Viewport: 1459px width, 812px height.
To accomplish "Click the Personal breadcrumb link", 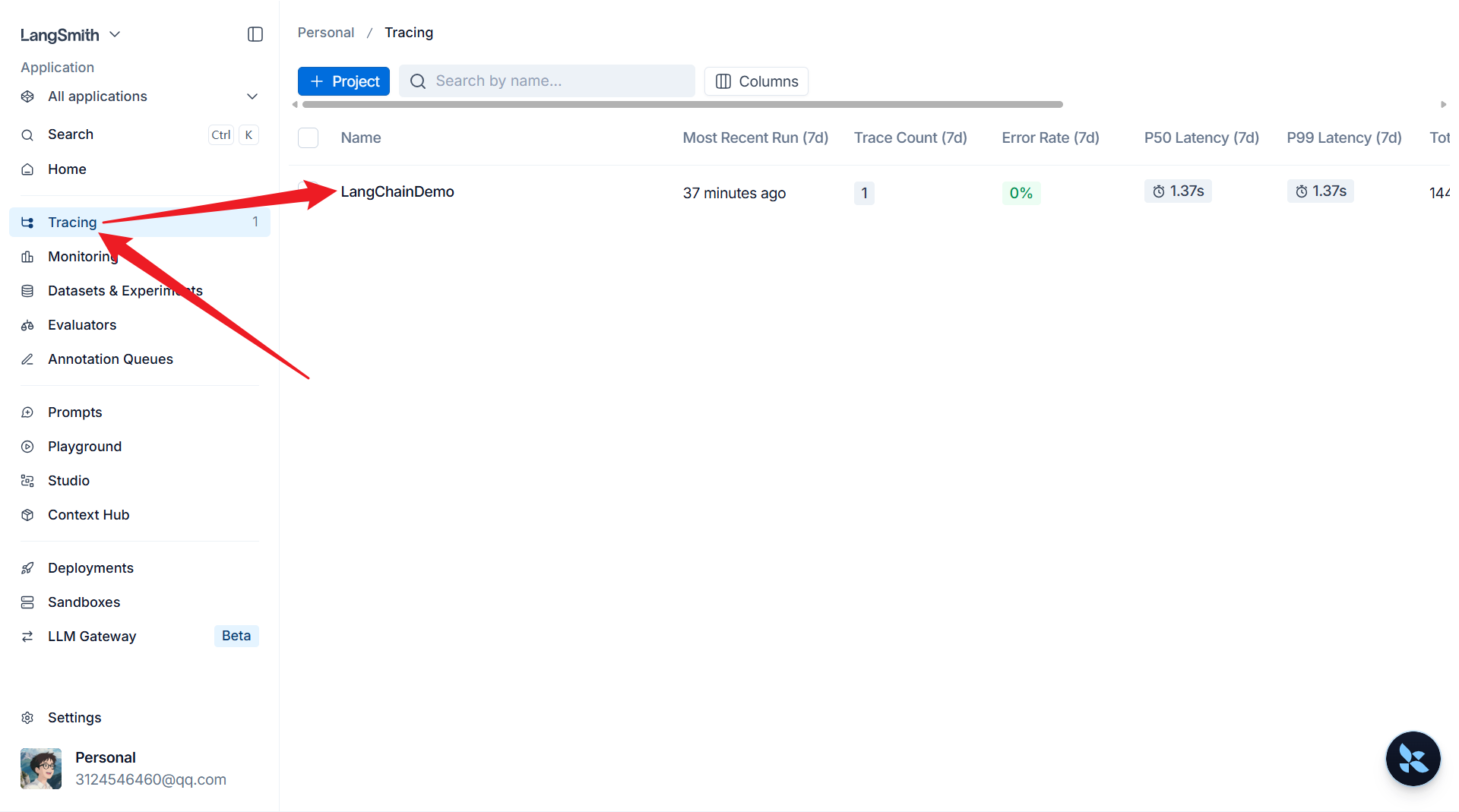I will pyautogui.click(x=326, y=33).
